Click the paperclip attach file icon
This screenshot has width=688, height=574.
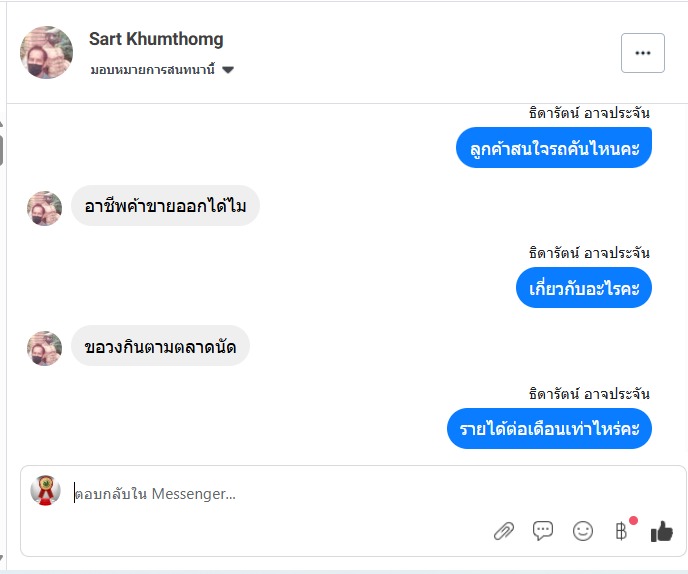[x=504, y=531]
